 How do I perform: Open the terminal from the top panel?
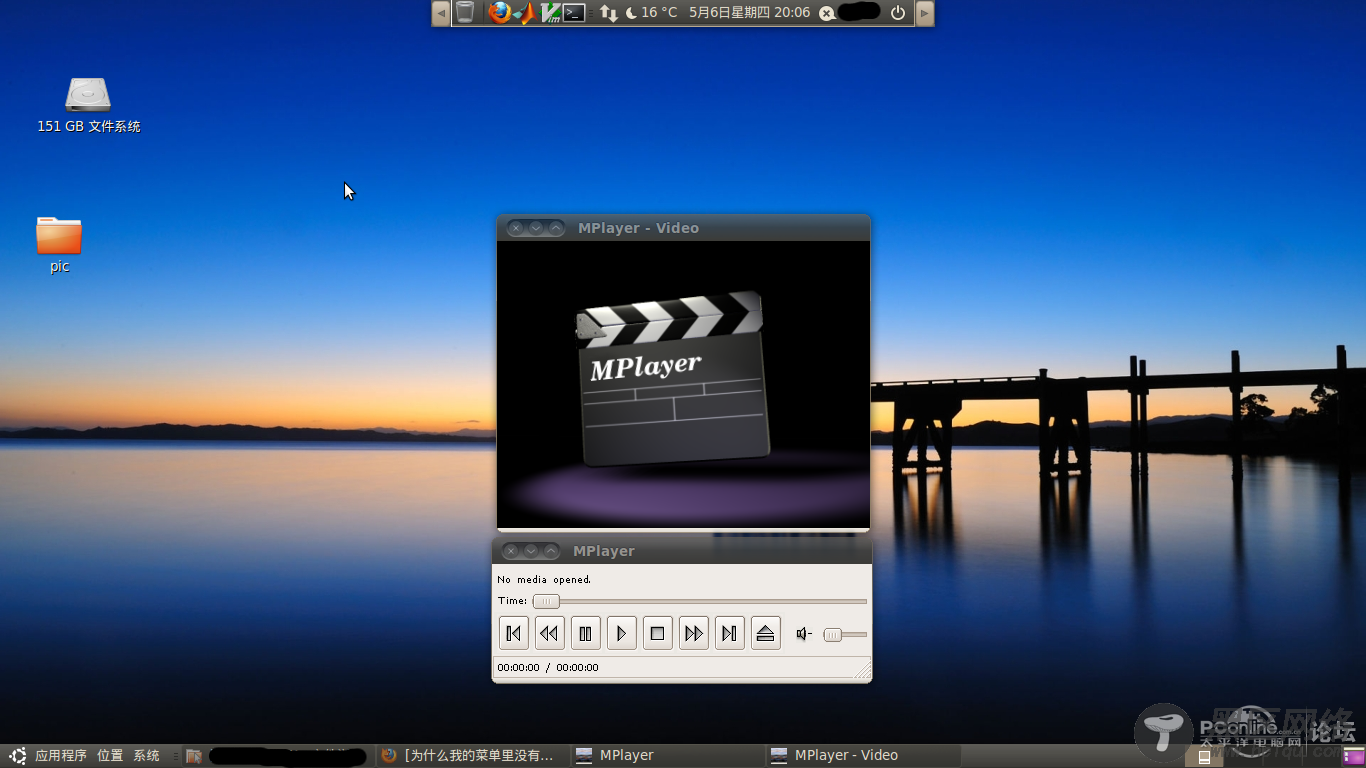574,13
